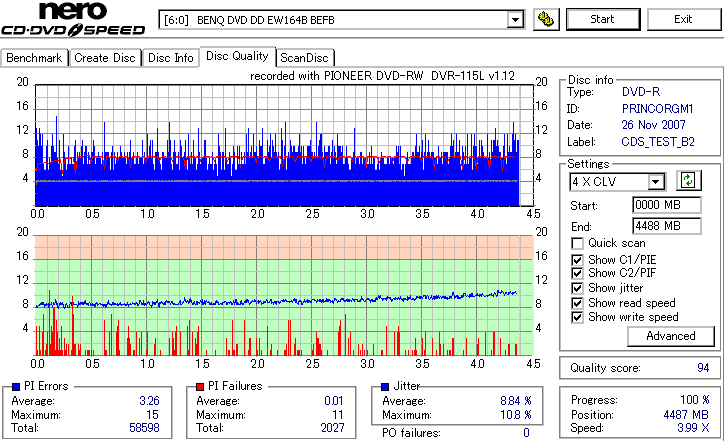
Task: Click the green refresh icon in Settings
Action: (x=688, y=181)
